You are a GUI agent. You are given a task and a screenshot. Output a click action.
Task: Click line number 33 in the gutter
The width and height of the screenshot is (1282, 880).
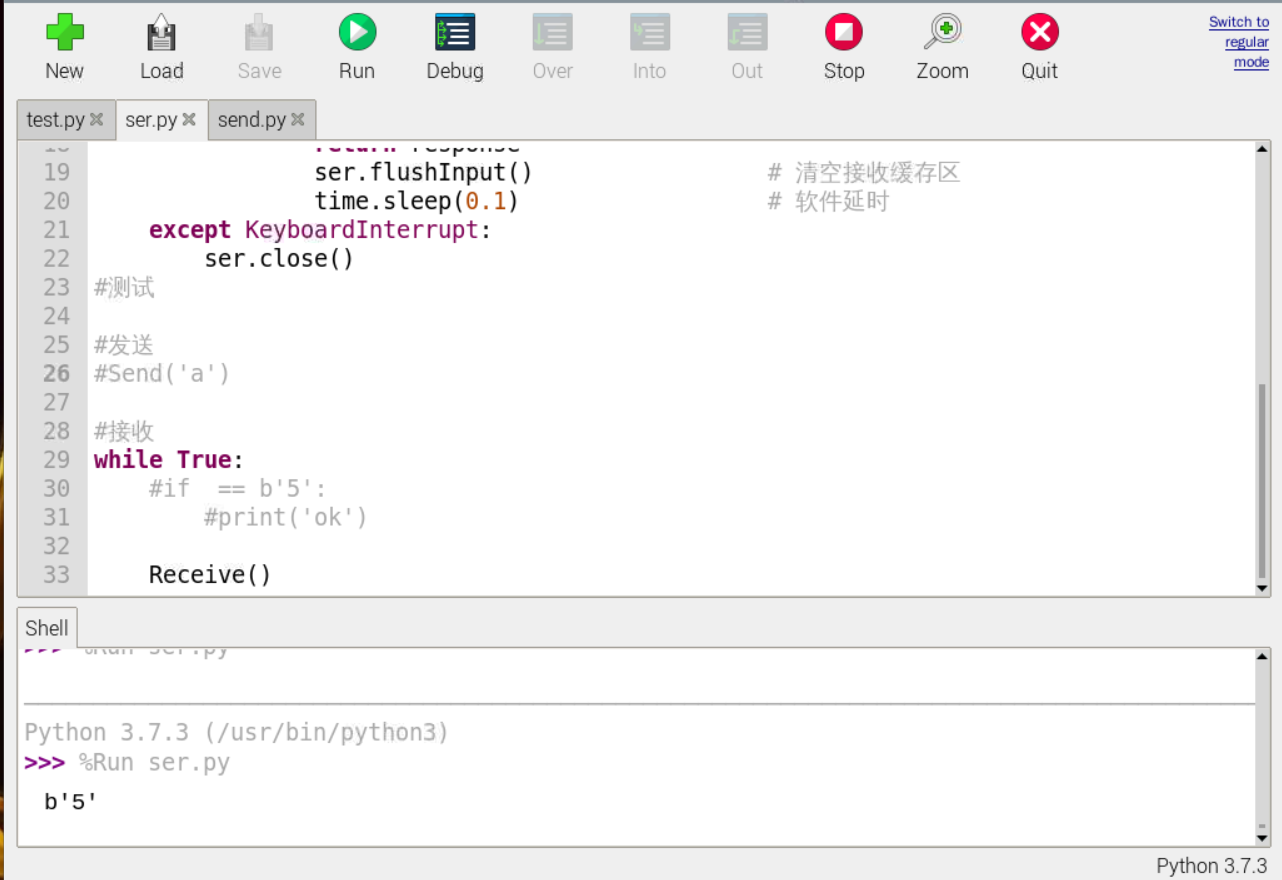57,575
